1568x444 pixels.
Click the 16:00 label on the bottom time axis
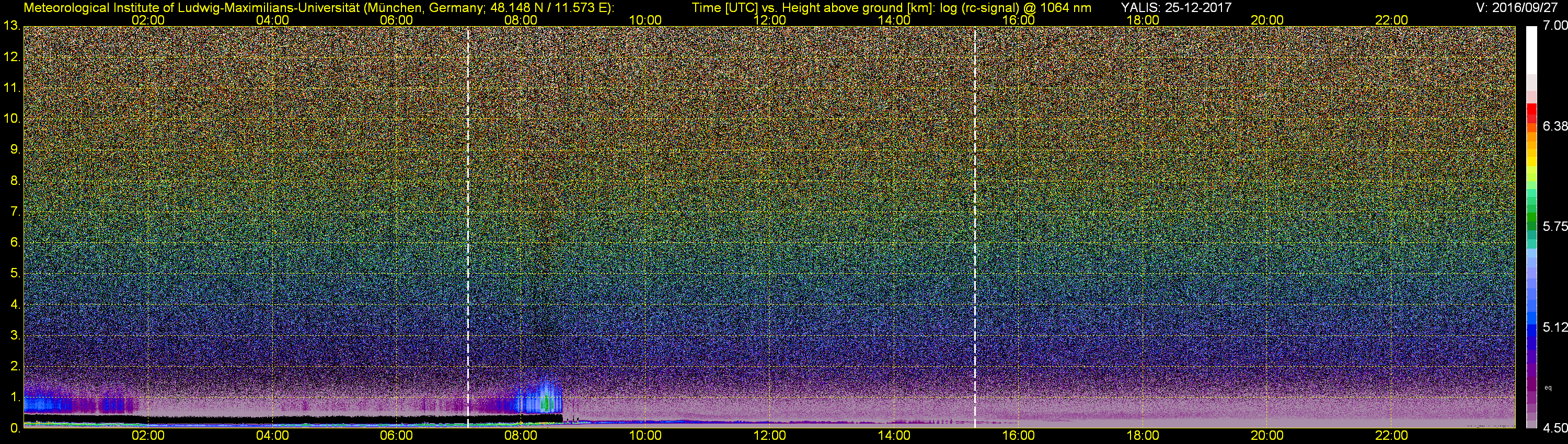coord(1018,436)
